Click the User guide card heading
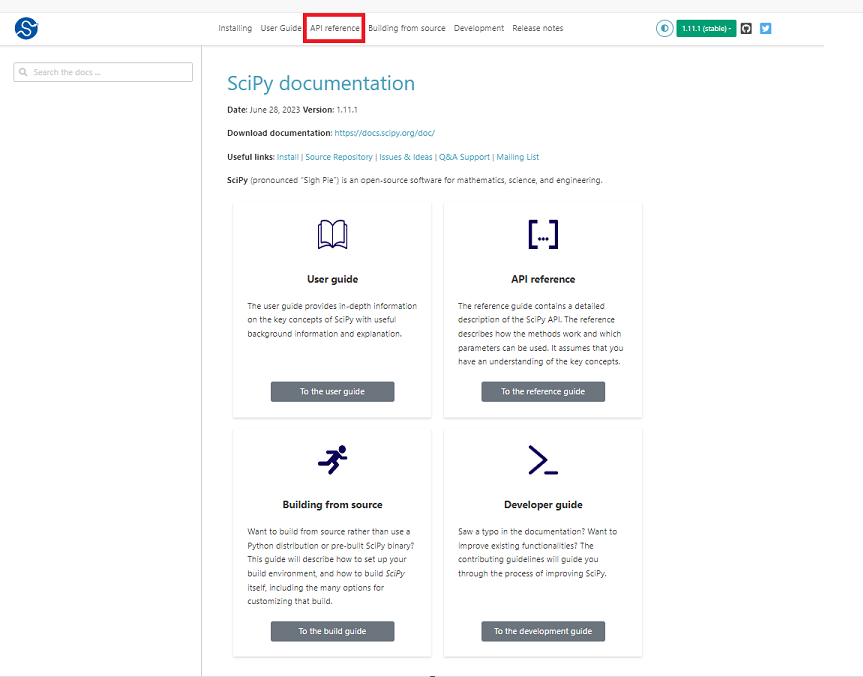 [x=332, y=279]
